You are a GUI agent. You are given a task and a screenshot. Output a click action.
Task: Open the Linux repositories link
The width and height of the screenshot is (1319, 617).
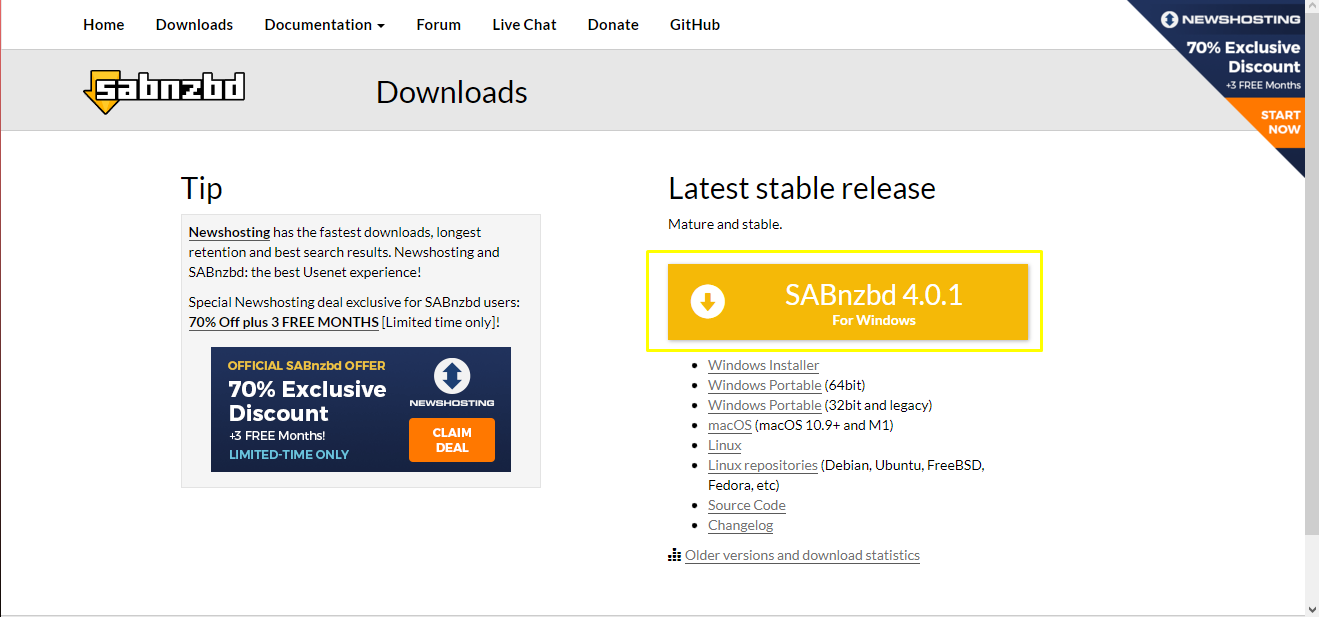pos(762,465)
